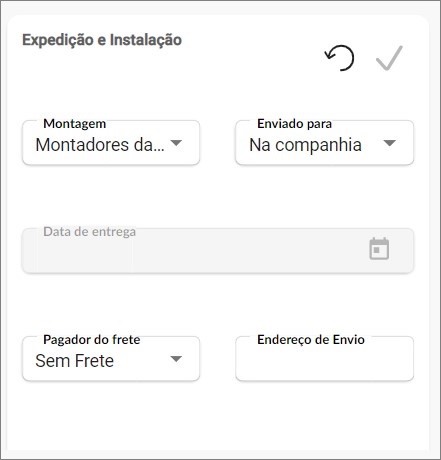The width and height of the screenshot is (441, 460).
Task: Open the calendar date picker icon
Action: (379, 249)
